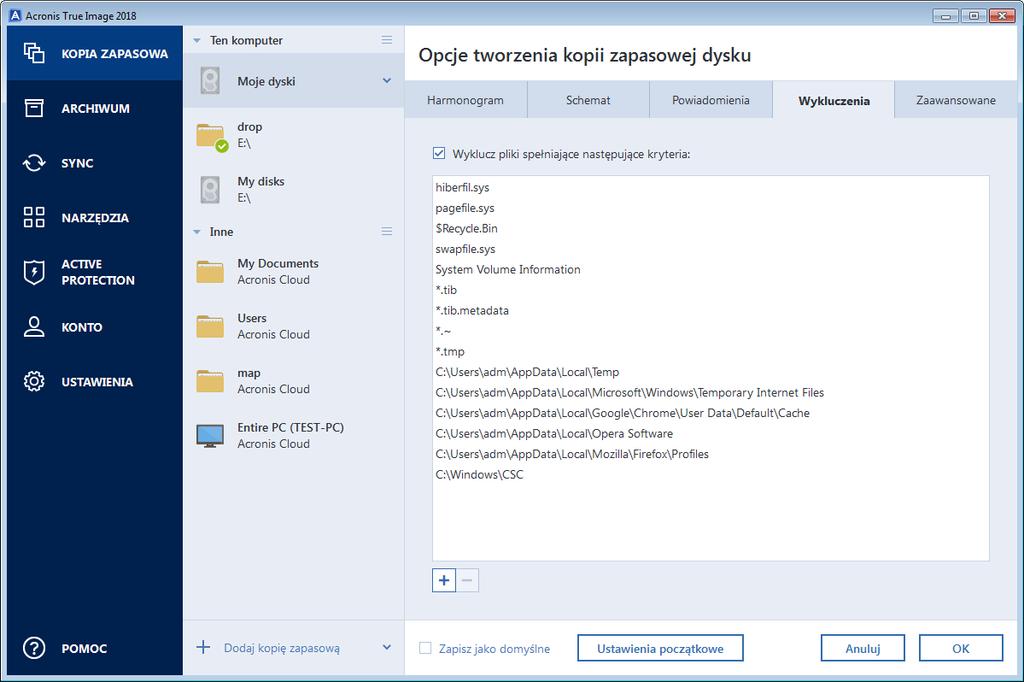Screen dimensions: 1024x682
Task: Switch to the Powiadomienia tab
Action: [711, 100]
